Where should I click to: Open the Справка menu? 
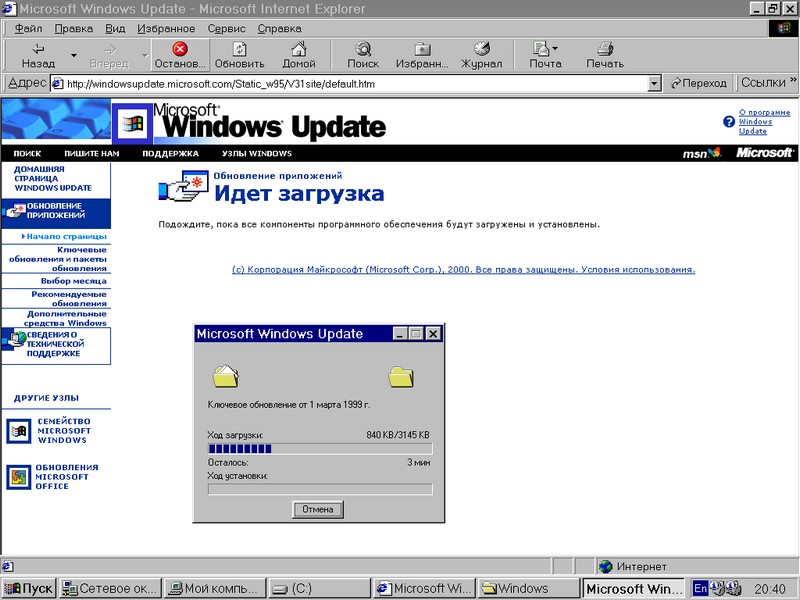(279, 29)
